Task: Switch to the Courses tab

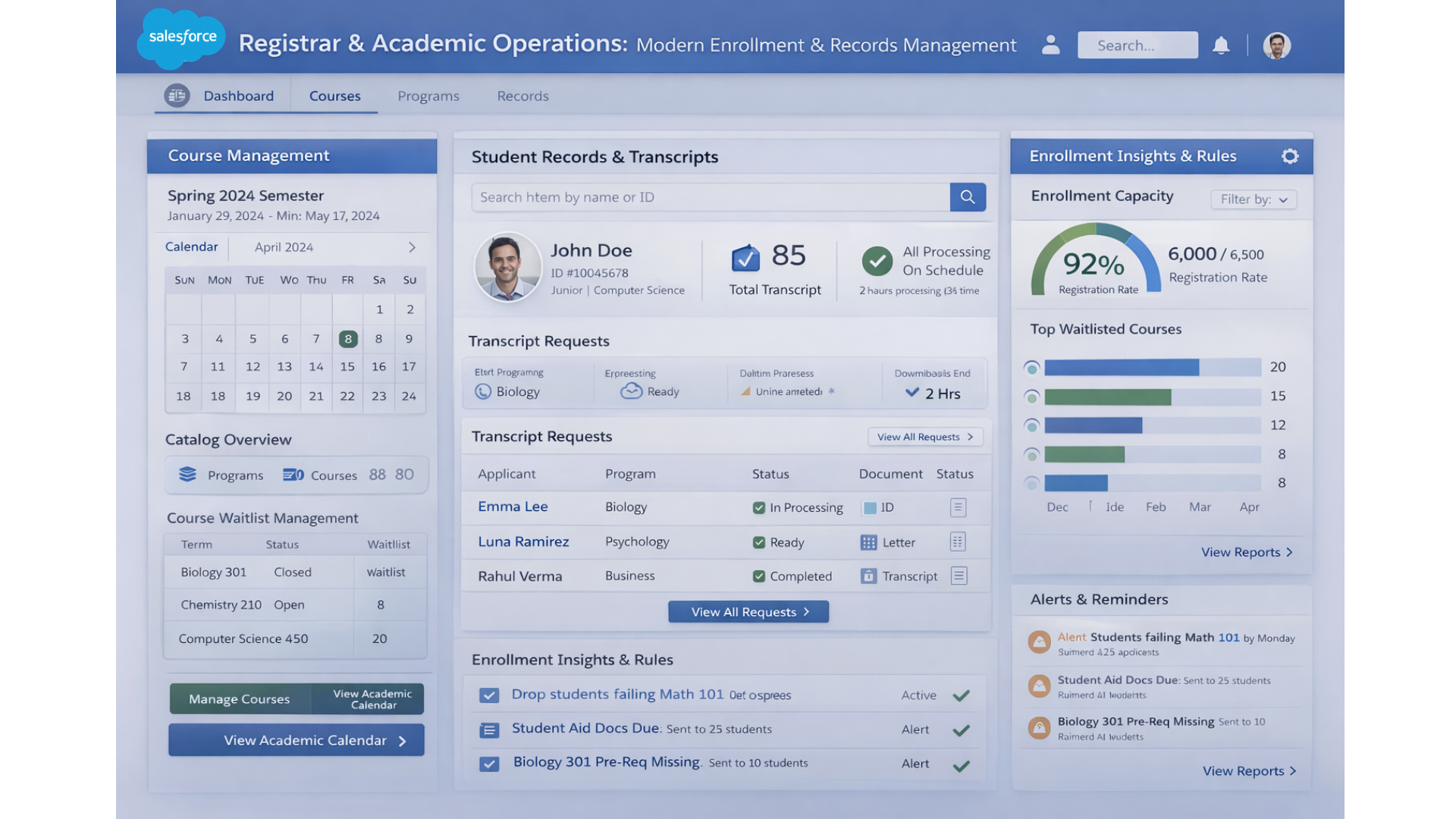Action: pyautogui.click(x=334, y=96)
